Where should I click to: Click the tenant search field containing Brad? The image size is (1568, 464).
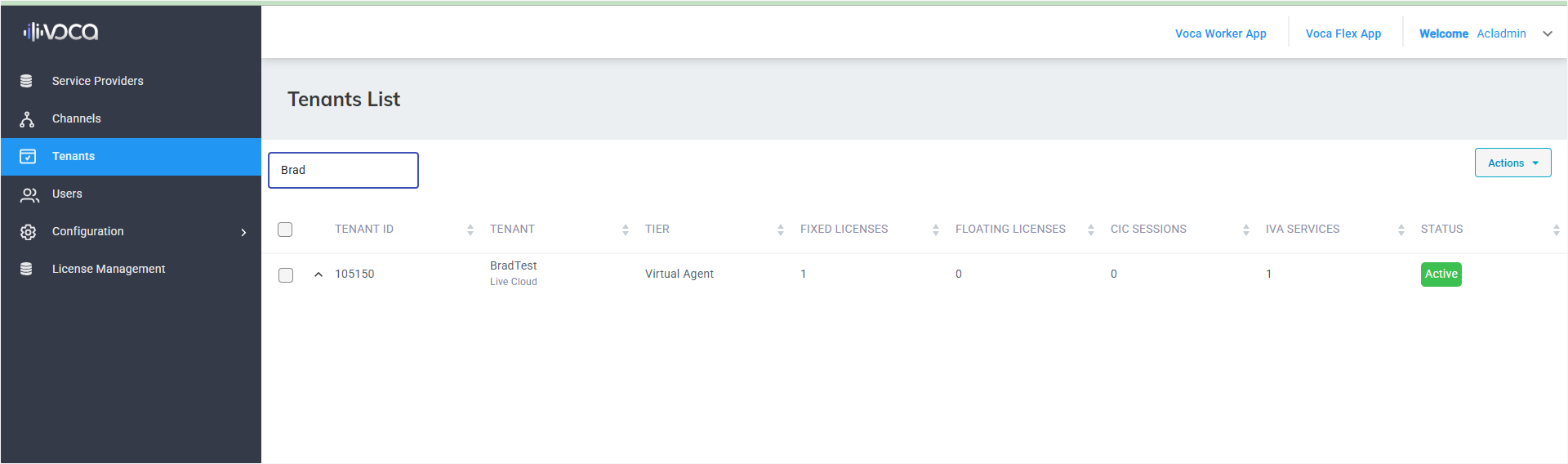[x=343, y=170]
